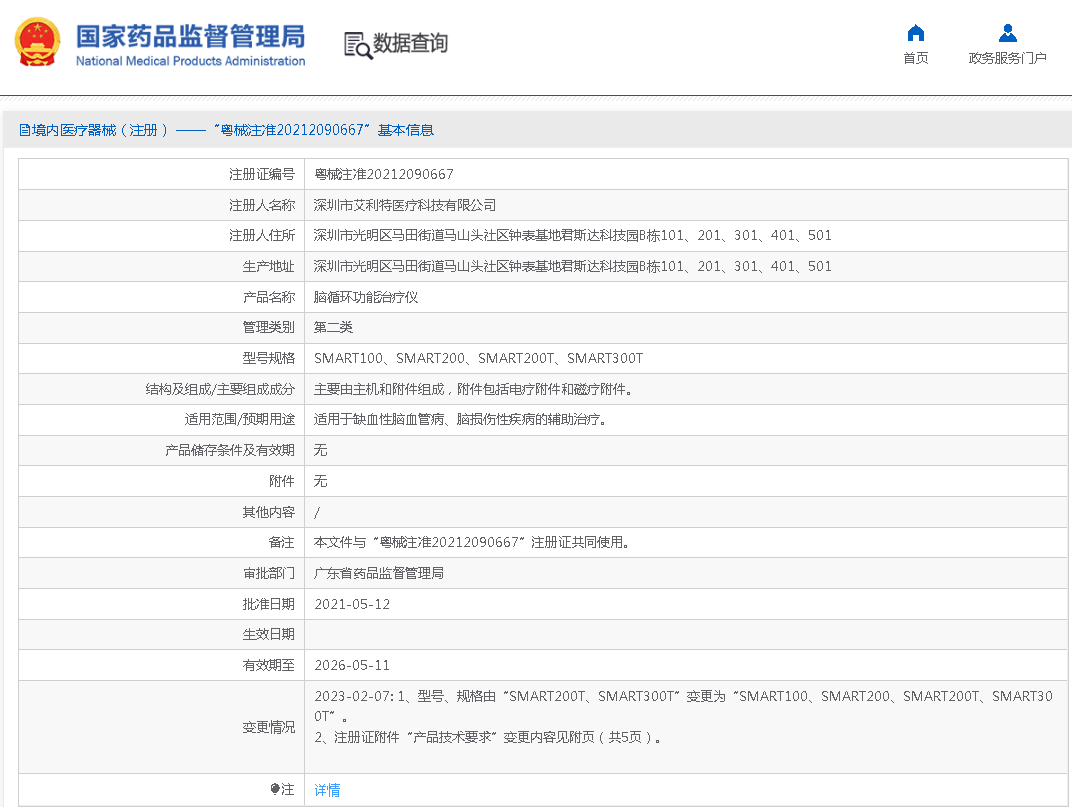This screenshot has height=807, width=1072.
Task: Open the 详情 link in 注 row
Action: tap(327, 790)
